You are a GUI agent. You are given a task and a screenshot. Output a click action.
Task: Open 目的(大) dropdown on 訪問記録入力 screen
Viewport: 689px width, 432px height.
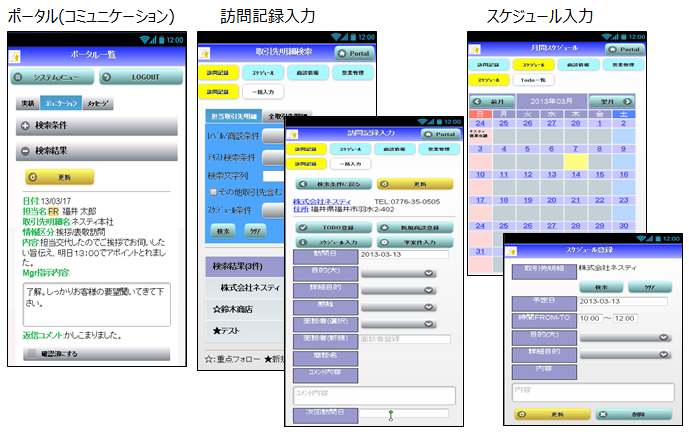pos(398,273)
